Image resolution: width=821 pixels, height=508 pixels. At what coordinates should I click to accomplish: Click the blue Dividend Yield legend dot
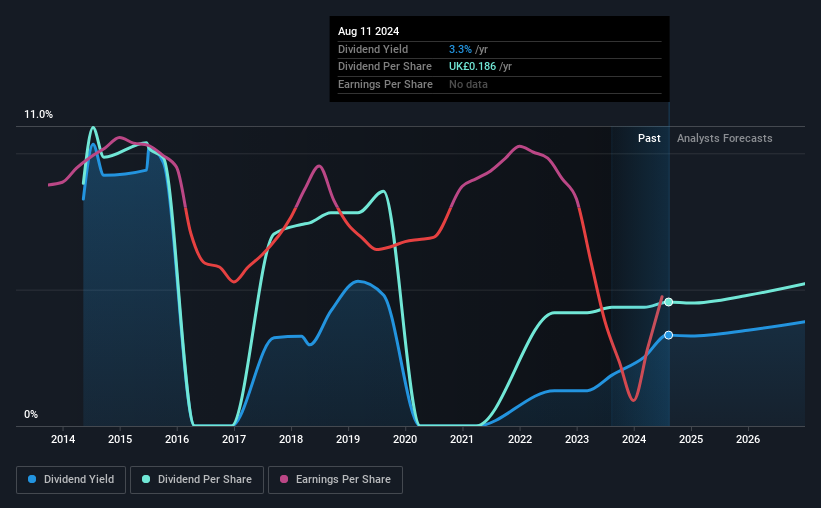[x=32, y=479]
